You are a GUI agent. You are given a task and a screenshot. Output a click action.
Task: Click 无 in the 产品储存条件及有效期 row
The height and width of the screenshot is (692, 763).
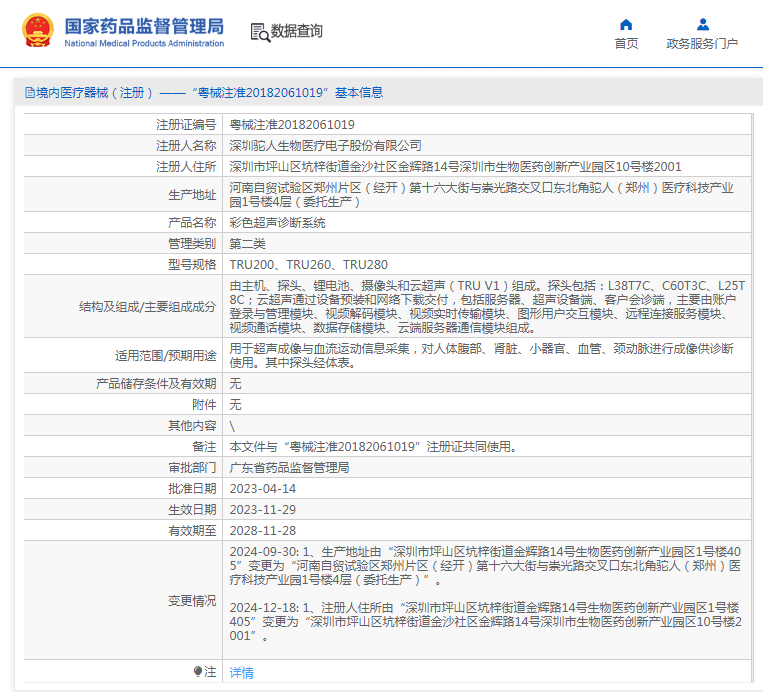[235, 384]
